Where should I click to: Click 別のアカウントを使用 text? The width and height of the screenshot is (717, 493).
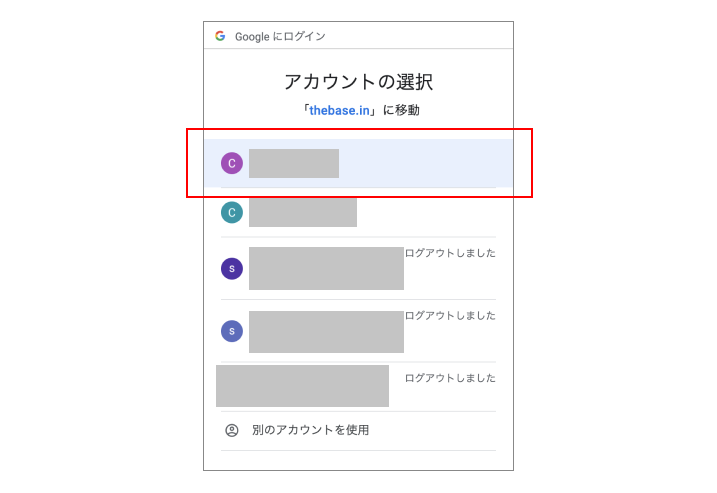click(x=310, y=430)
